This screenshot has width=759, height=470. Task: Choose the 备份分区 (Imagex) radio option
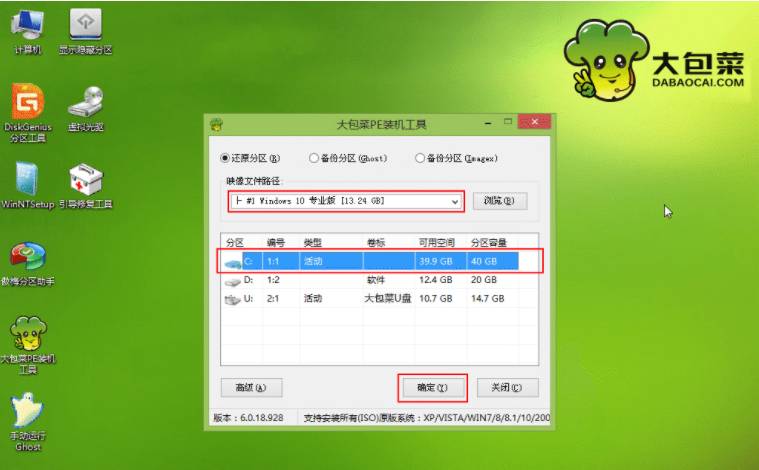419,158
